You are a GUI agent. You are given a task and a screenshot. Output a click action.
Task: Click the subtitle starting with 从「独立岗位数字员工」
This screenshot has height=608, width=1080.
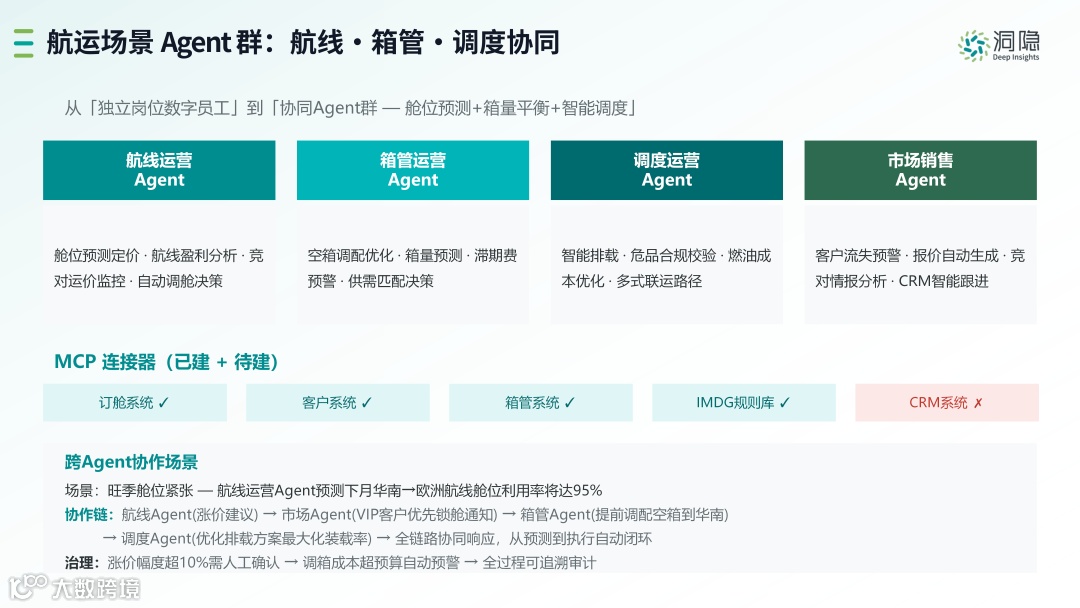click(351, 108)
